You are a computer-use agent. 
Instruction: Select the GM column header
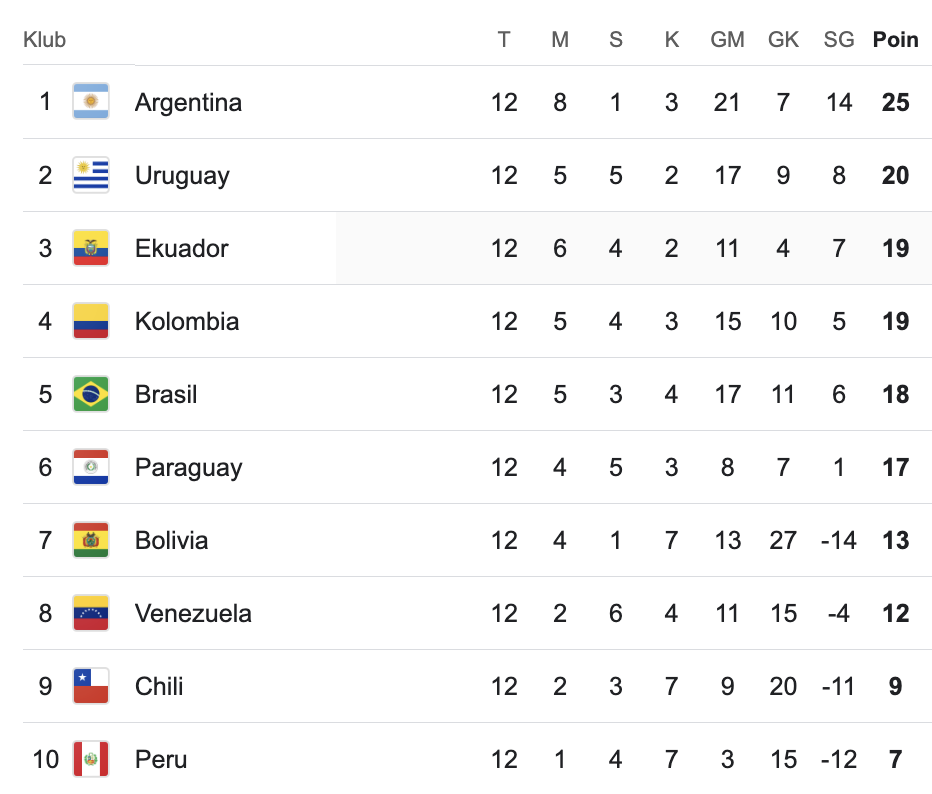point(728,40)
